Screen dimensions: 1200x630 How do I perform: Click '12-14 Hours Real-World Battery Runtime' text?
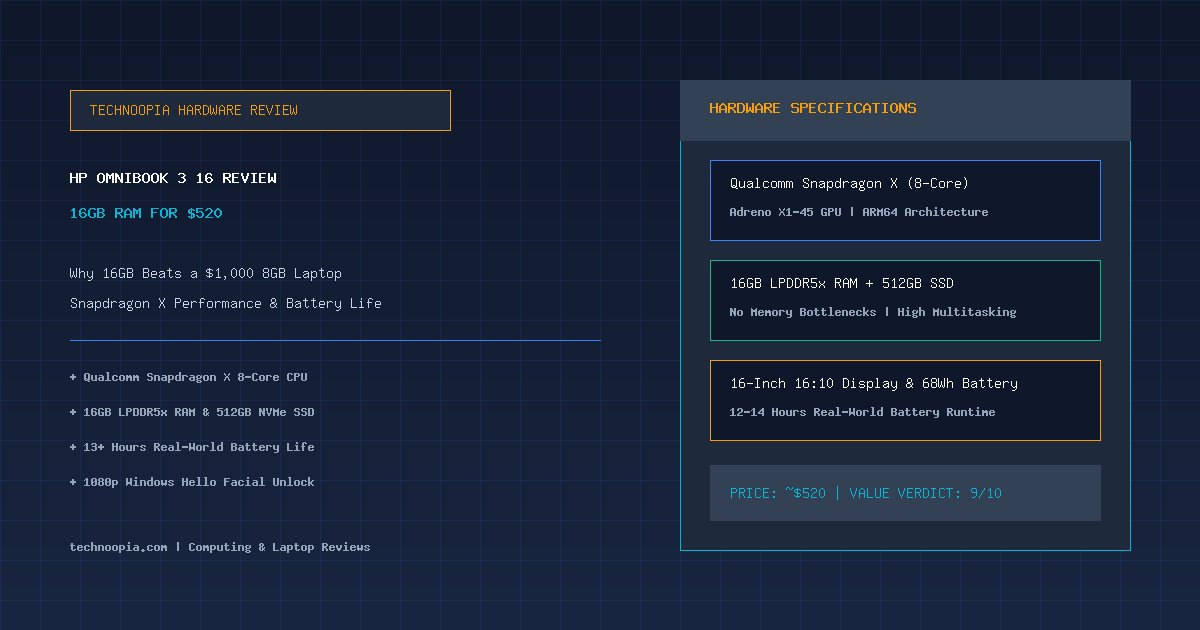(862, 412)
